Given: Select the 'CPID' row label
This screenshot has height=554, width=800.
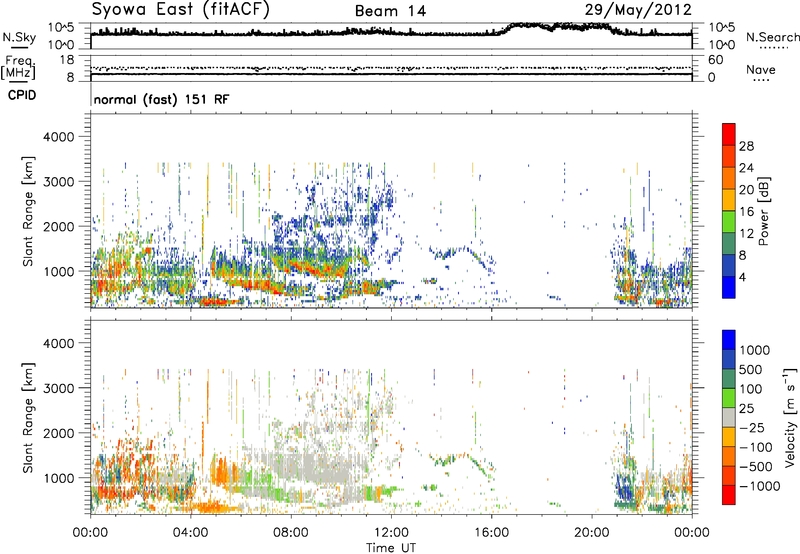Looking at the screenshot, I should [22, 95].
